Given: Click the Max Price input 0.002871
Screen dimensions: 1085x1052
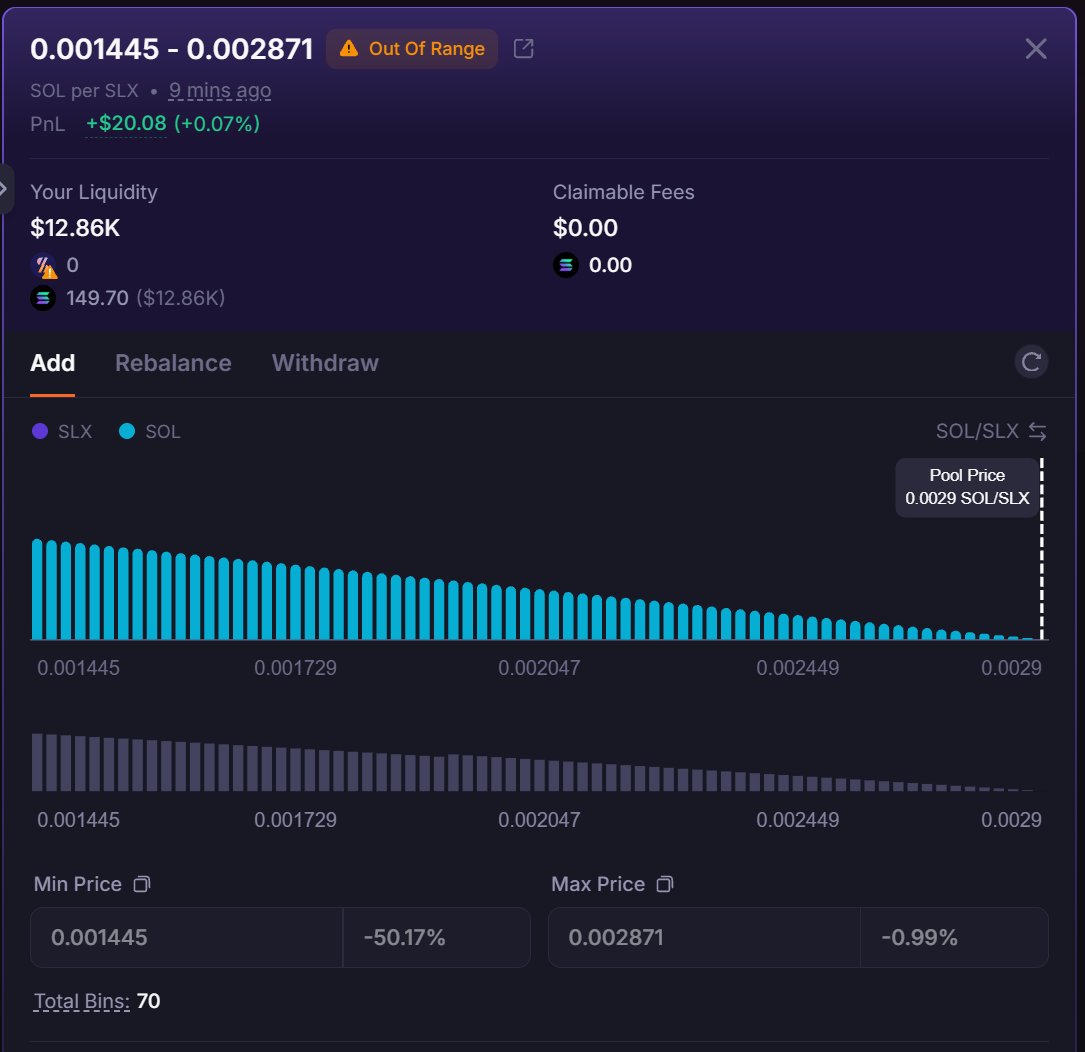Looking at the screenshot, I should point(704,937).
